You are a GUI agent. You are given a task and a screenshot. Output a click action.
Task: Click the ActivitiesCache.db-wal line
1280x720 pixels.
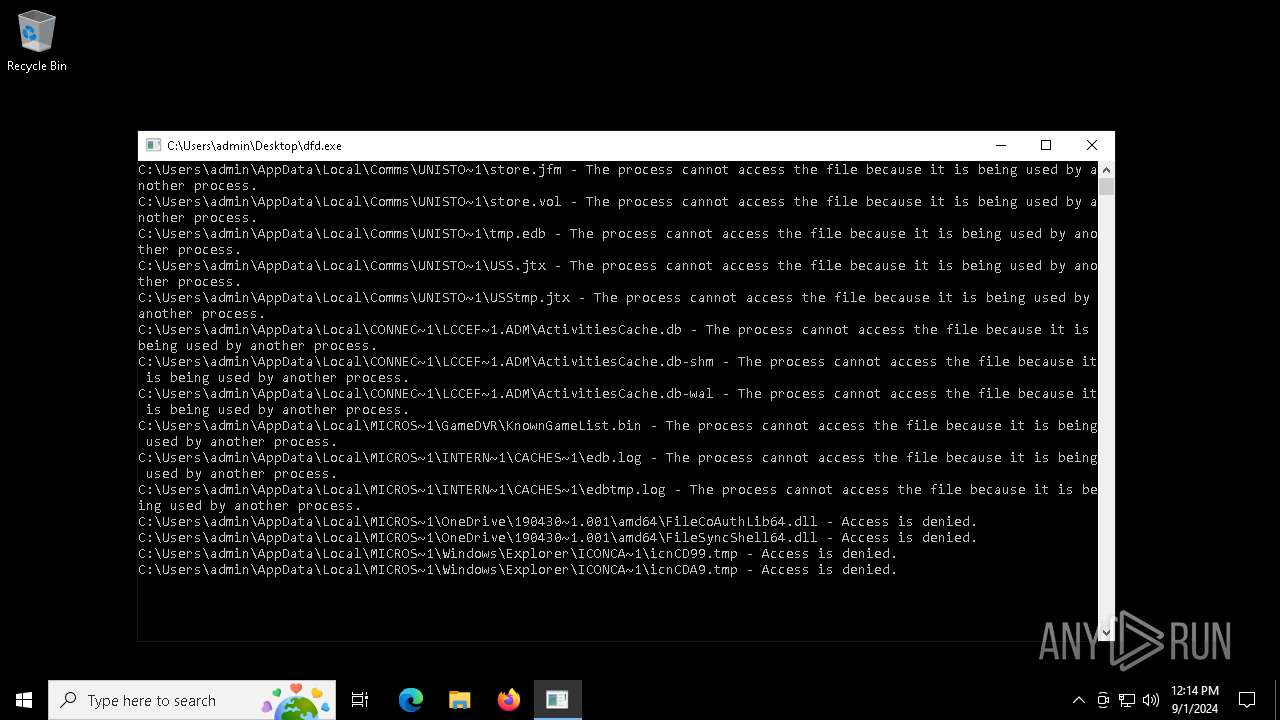(x=617, y=401)
